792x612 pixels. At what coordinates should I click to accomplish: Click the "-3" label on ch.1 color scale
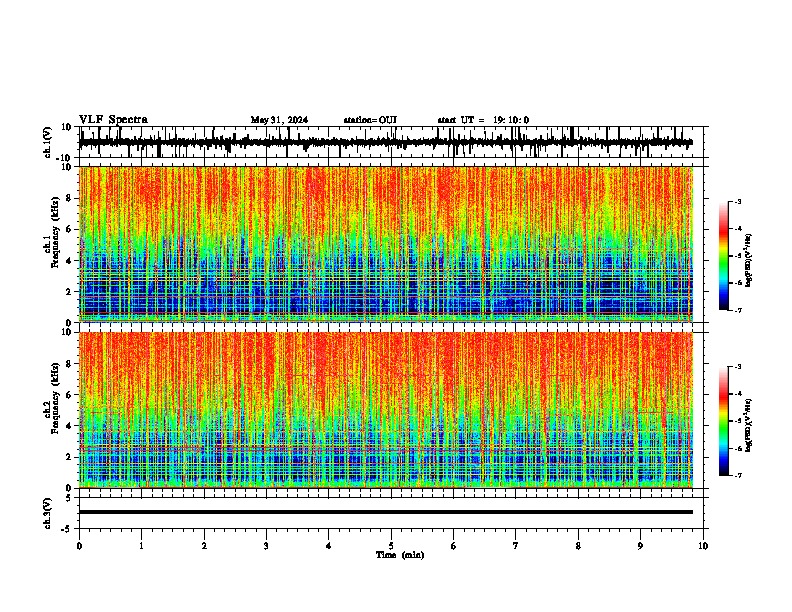[x=738, y=202]
